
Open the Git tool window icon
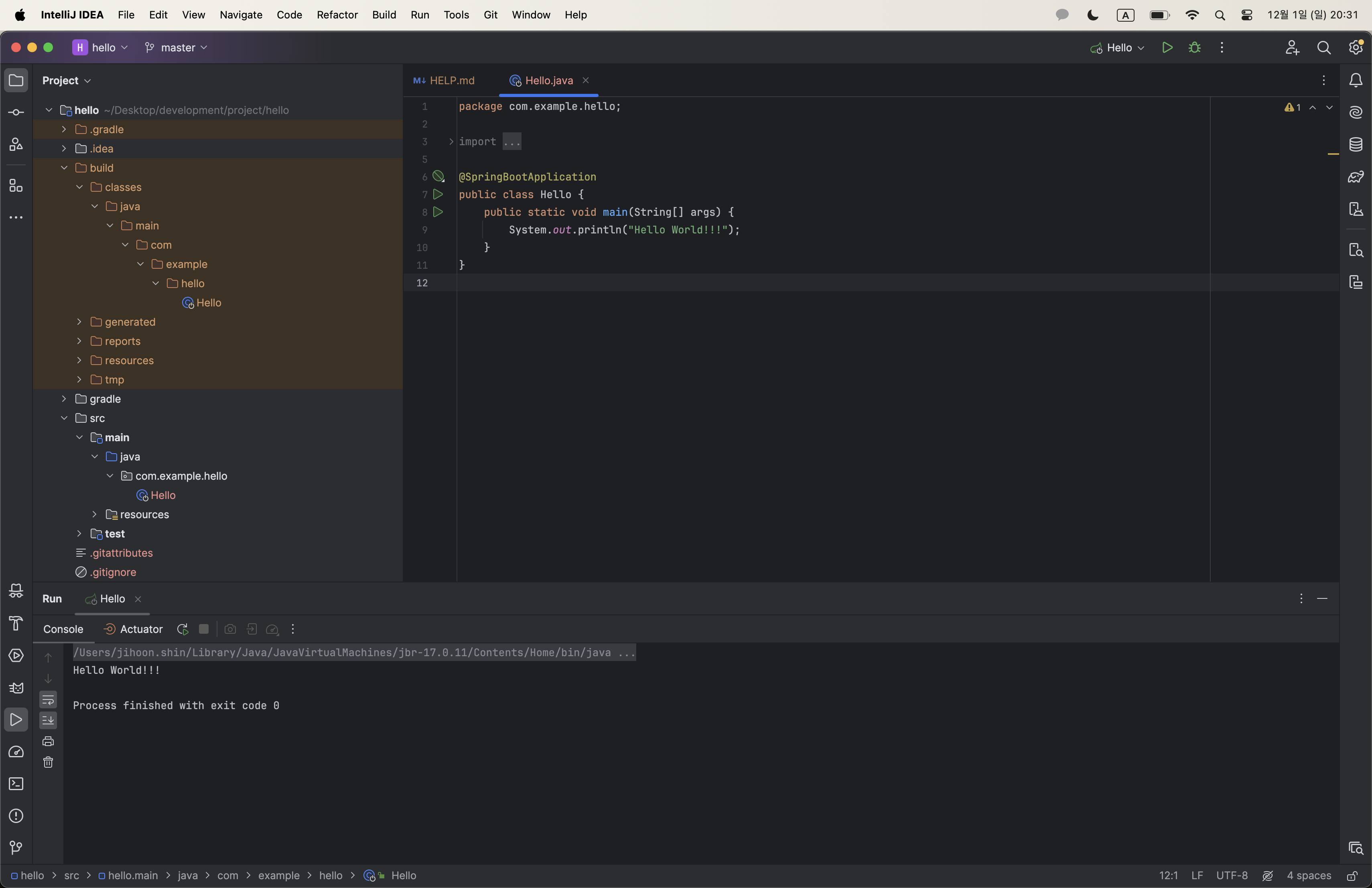coord(16,847)
